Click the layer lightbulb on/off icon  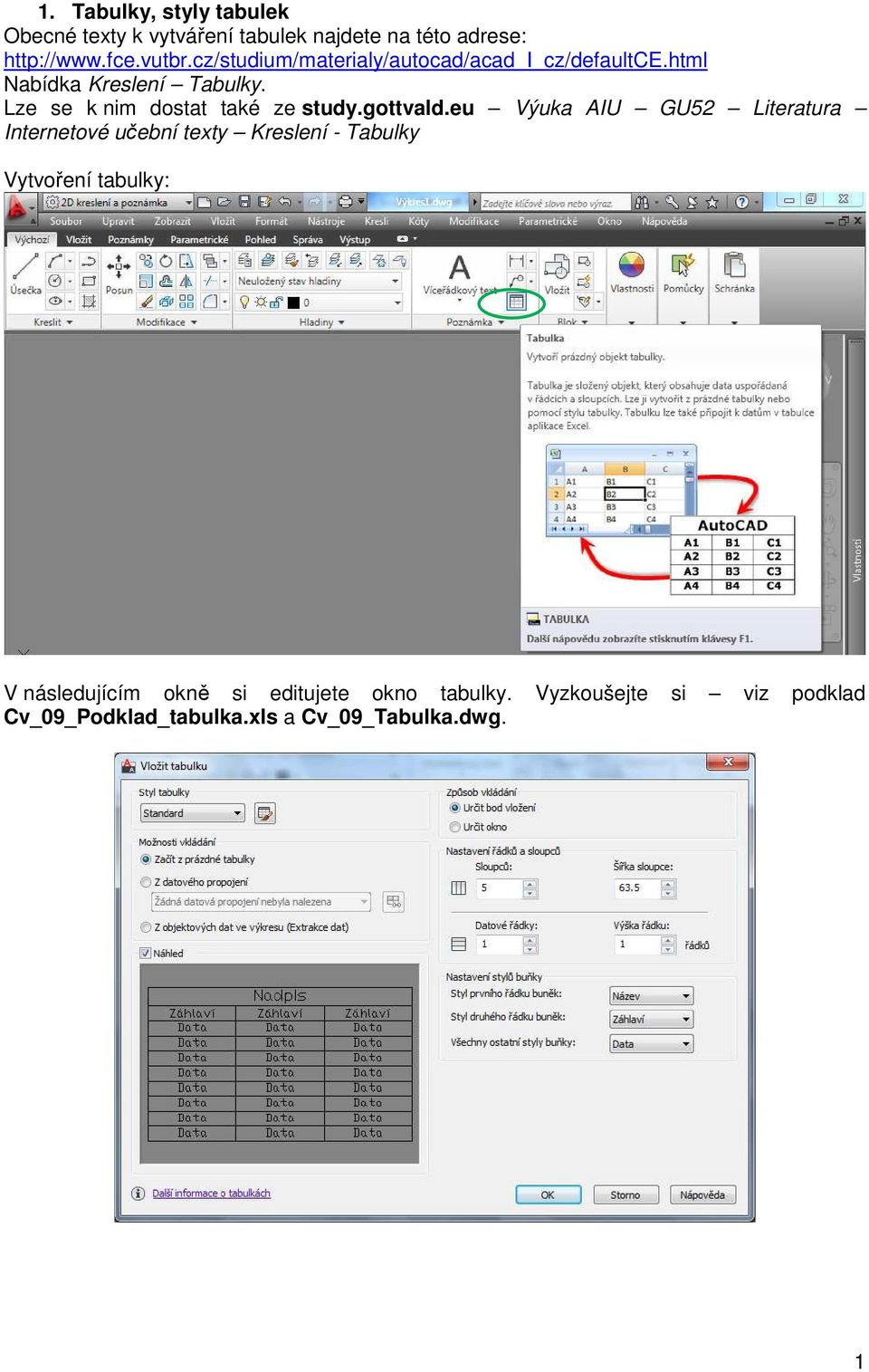pos(244,302)
